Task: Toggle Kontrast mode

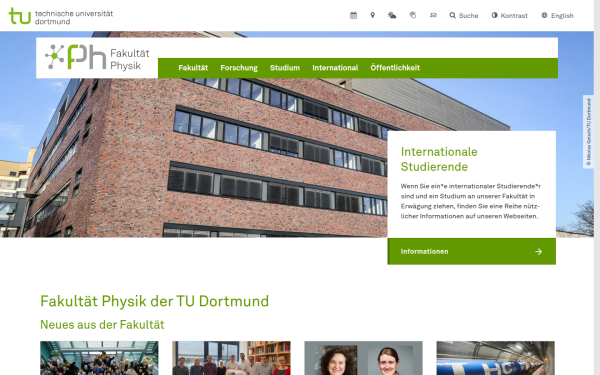Action: (509, 15)
